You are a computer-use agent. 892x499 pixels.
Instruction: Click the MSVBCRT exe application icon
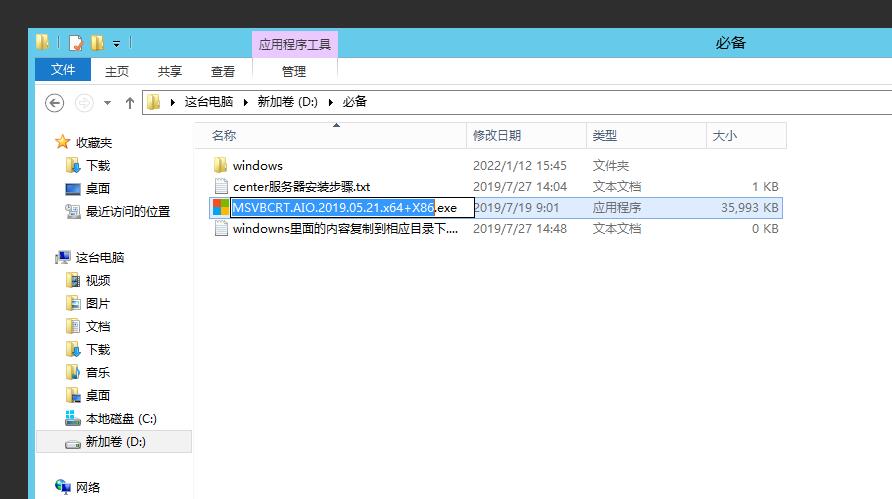tap(221, 208)
